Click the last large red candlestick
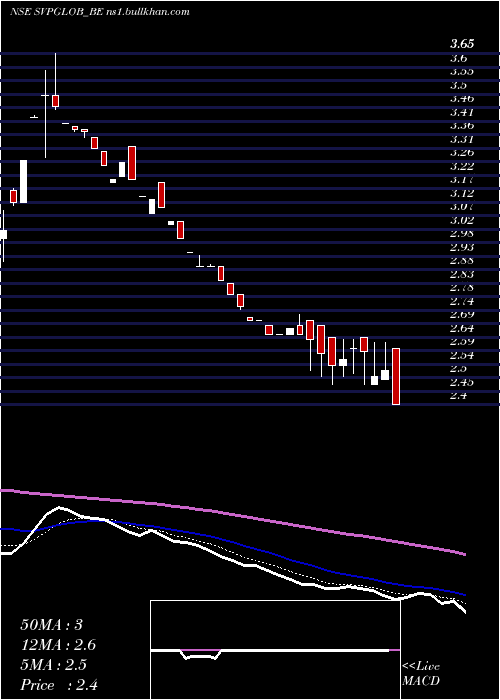 (x=396, y=376)
